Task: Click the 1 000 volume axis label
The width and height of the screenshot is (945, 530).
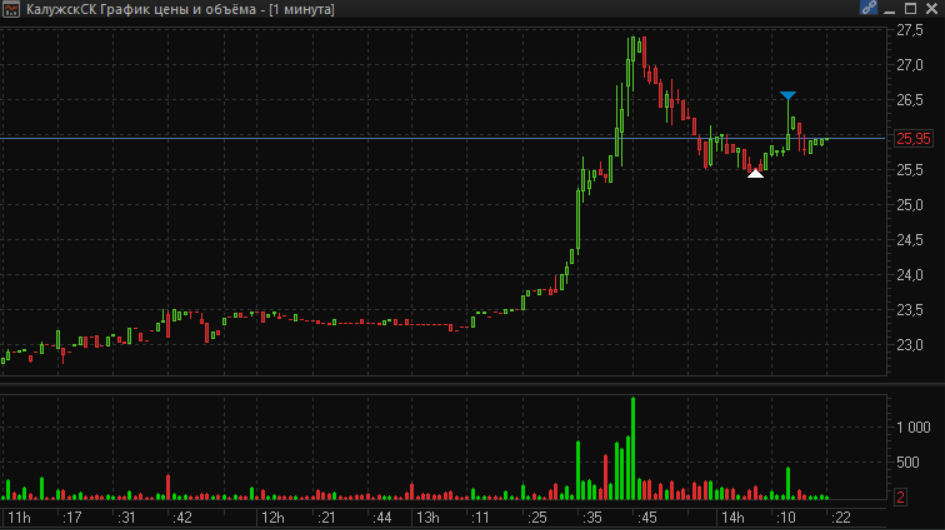Action: [914, 427]
